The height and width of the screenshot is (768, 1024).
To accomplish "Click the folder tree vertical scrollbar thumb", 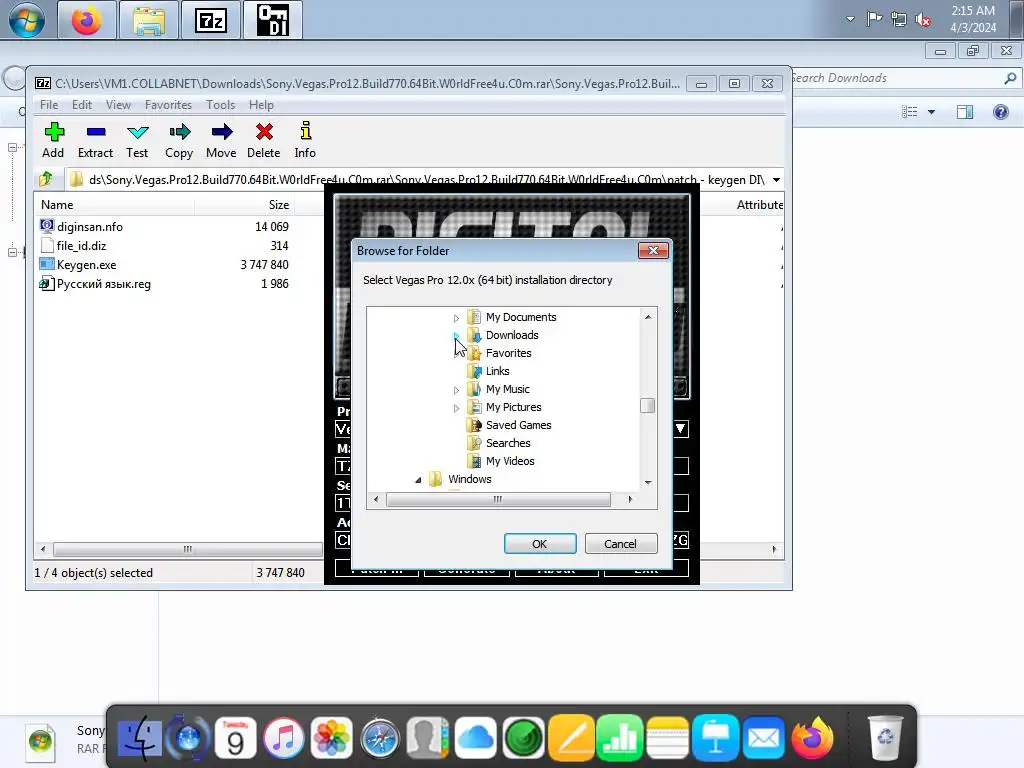I will [x=648, y=406].
